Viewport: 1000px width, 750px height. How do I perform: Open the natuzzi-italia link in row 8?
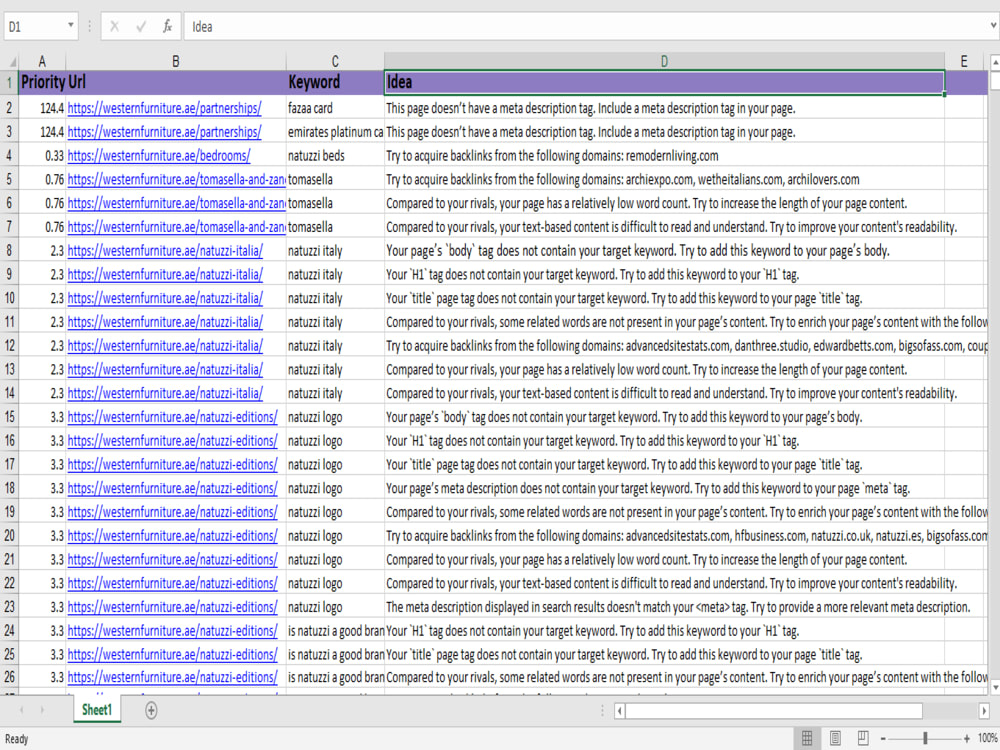tap(165, 251)
